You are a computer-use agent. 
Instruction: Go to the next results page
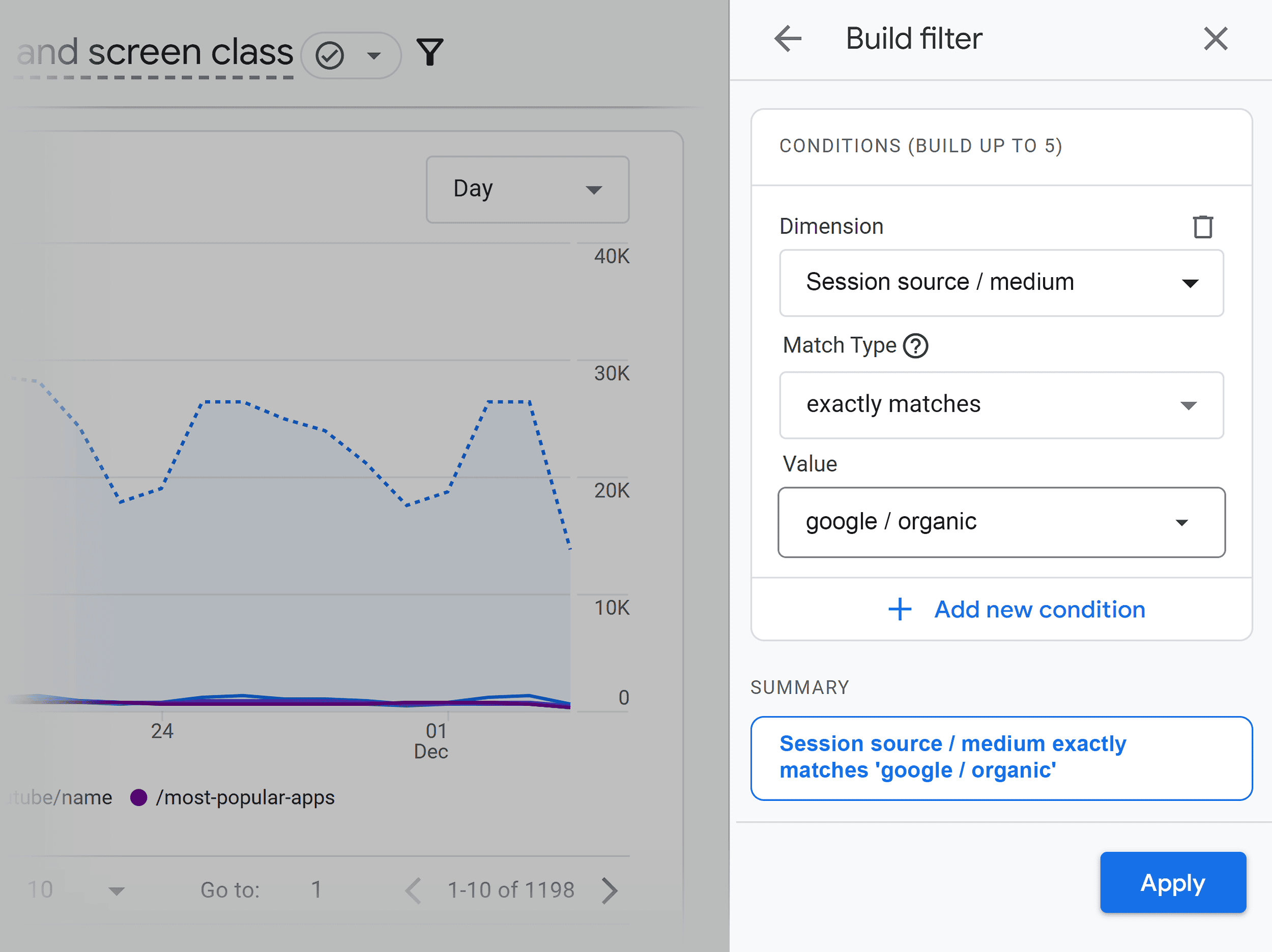pos(611,890)
